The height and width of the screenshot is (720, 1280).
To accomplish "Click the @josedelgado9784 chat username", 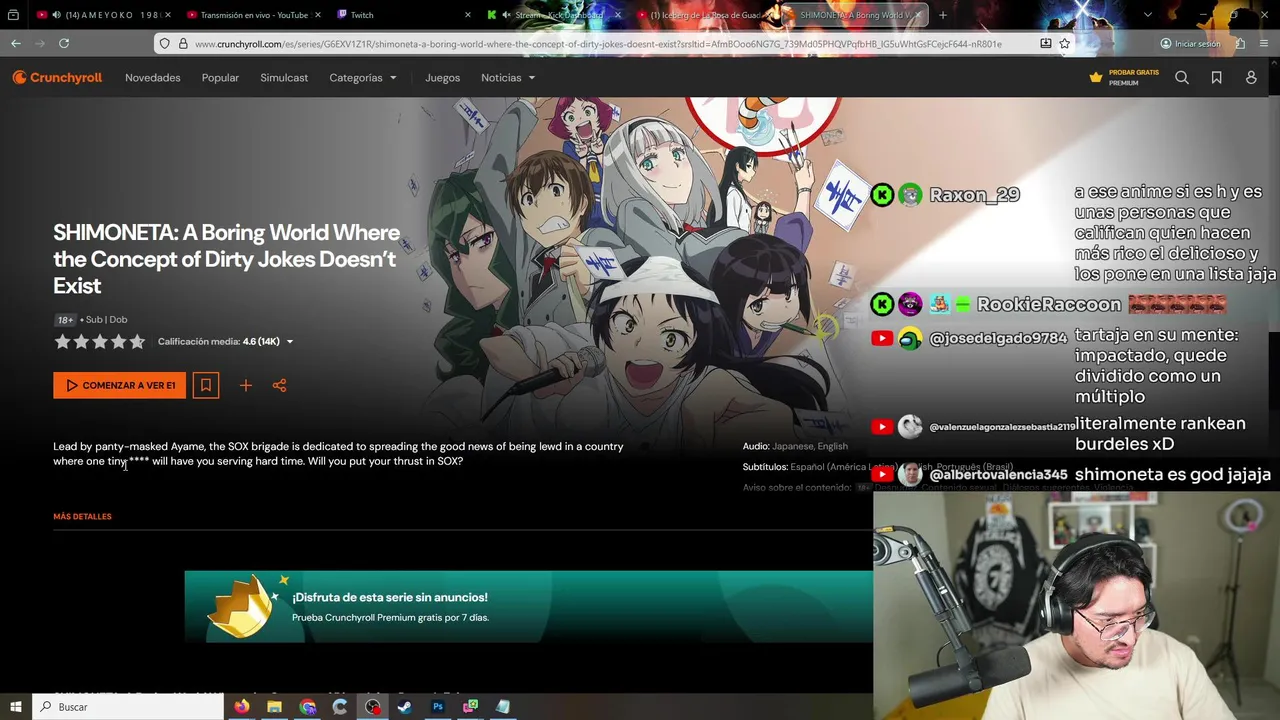I will (x=998, y=339).
